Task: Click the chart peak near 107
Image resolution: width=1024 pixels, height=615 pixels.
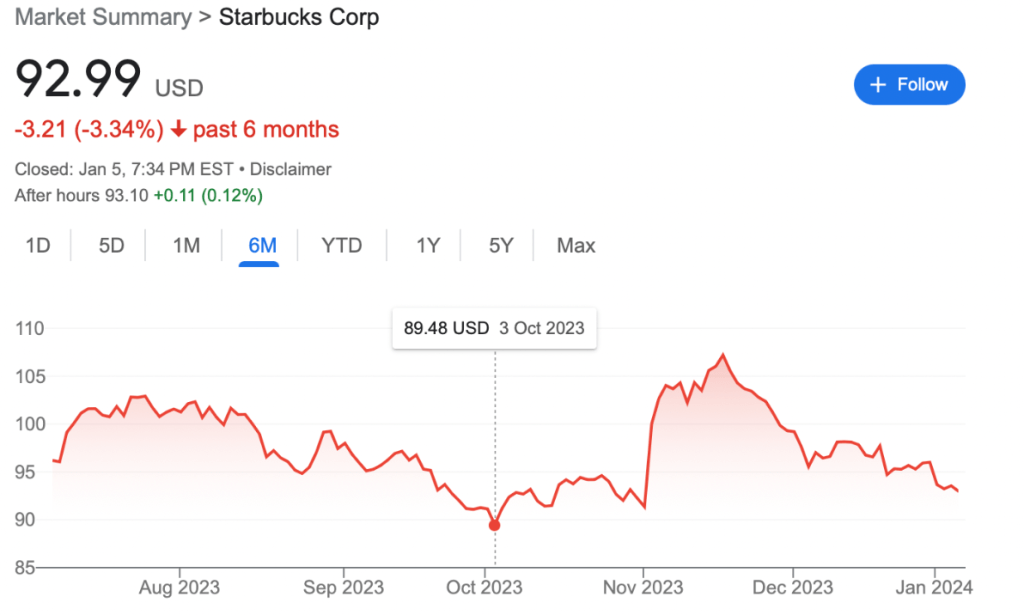Action: [x=722, y=355]
